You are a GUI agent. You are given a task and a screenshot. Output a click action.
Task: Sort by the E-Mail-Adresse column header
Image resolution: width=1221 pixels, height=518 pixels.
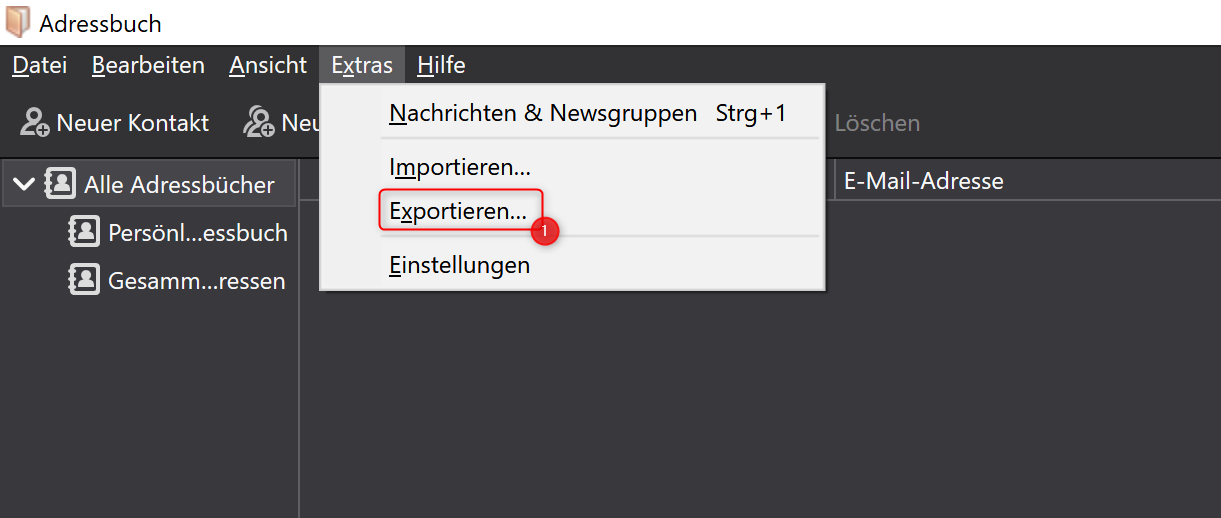pos(924,181)
